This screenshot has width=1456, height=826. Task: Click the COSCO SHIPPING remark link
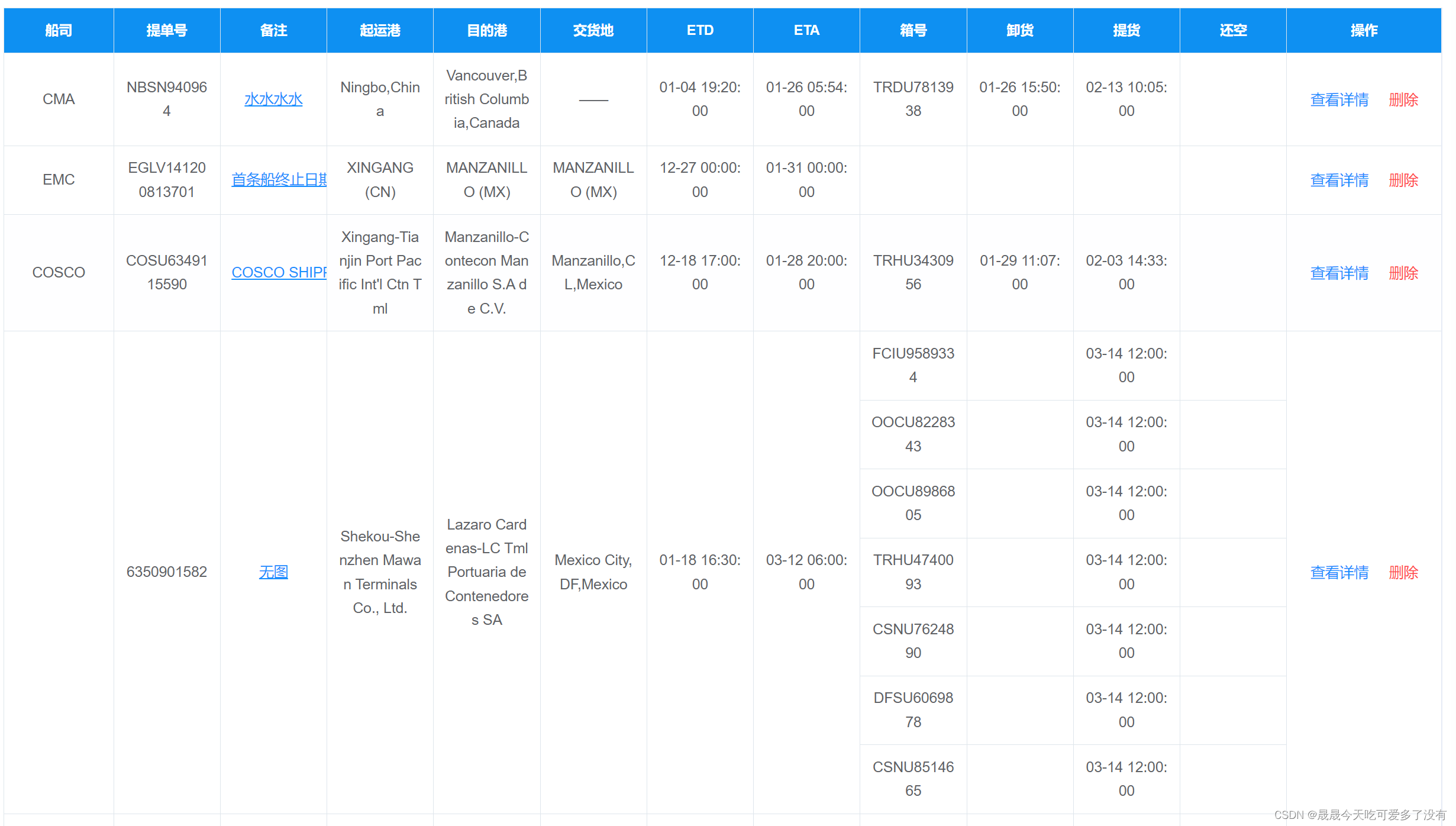(279, 272)
